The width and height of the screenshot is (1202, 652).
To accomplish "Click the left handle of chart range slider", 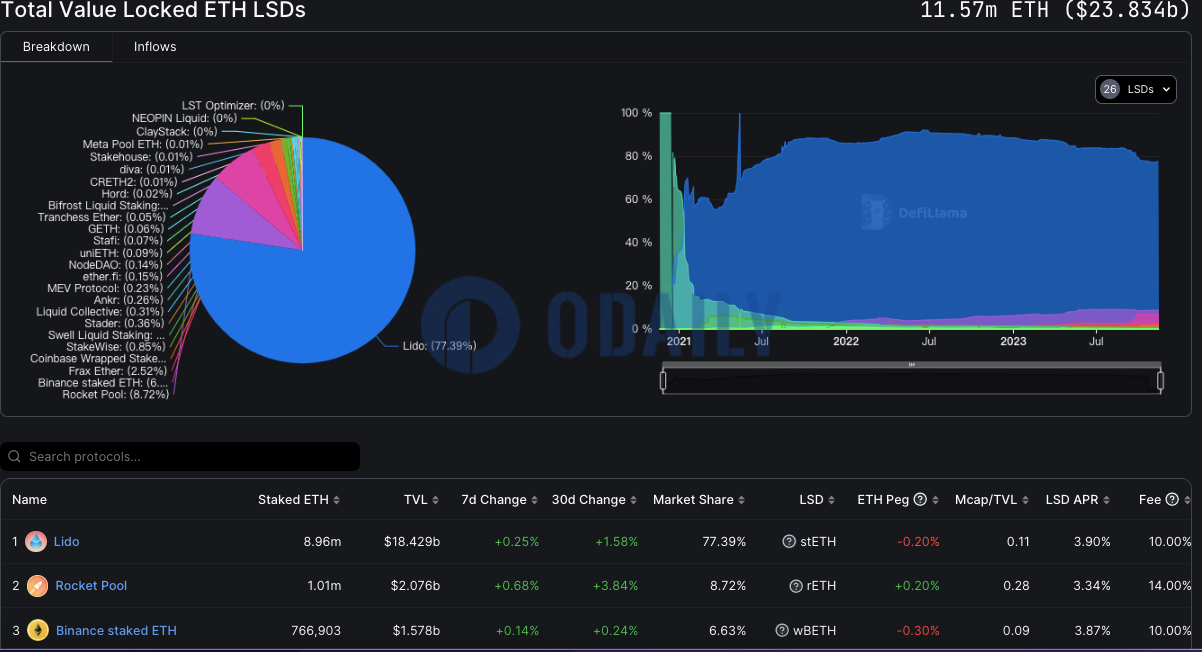I will 662,380.
